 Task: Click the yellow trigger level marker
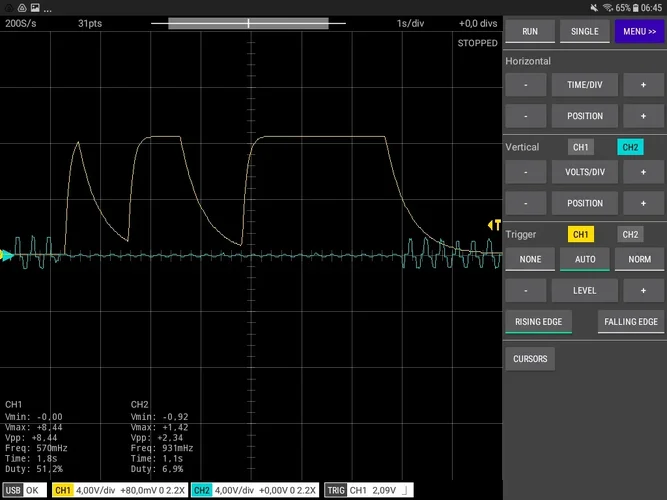494,225
